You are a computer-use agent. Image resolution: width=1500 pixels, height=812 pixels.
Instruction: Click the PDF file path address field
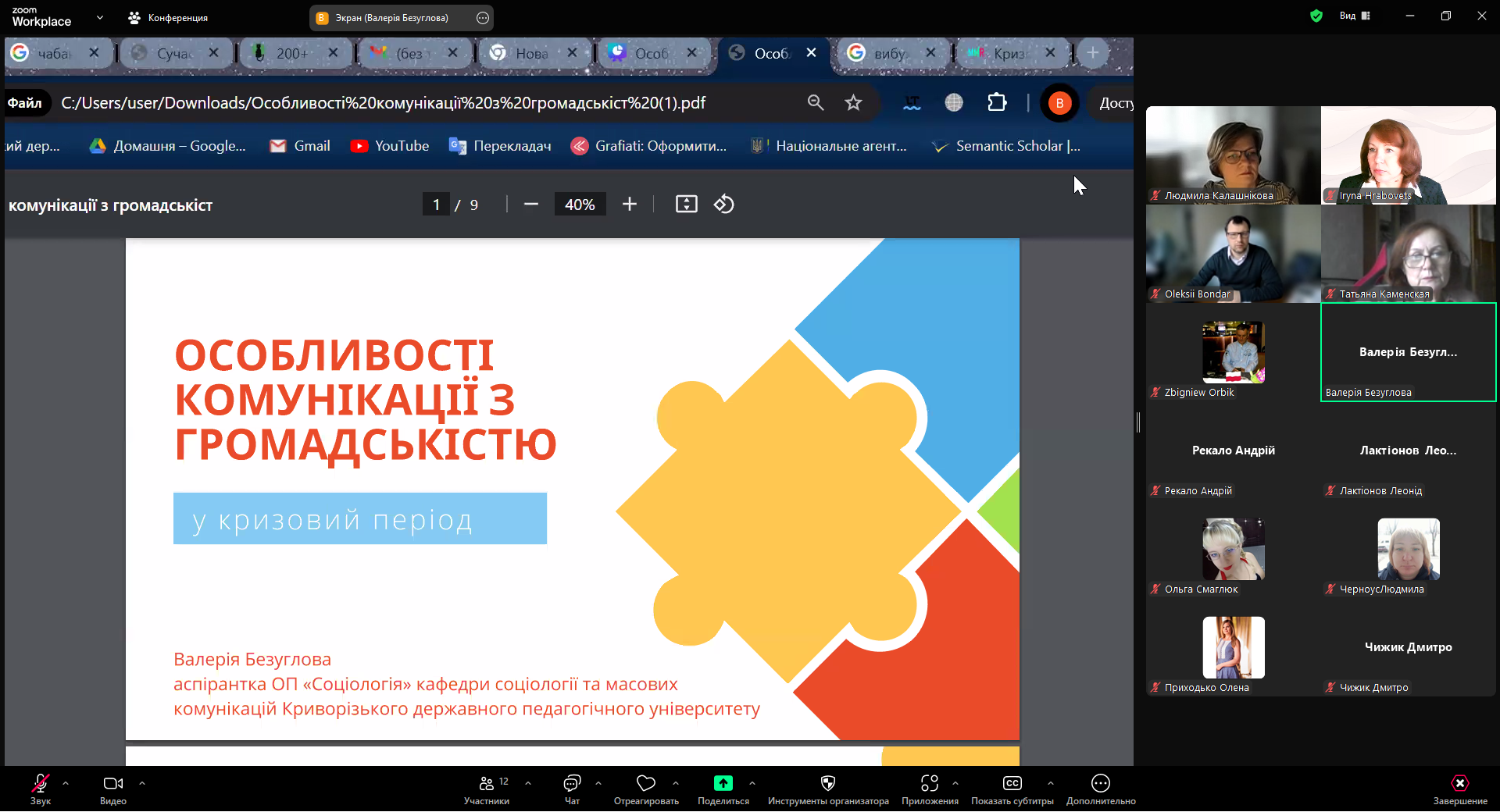383,103
